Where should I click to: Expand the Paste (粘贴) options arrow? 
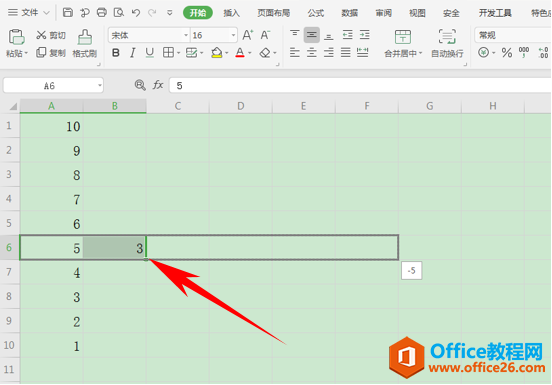click(x=26, y=53)
